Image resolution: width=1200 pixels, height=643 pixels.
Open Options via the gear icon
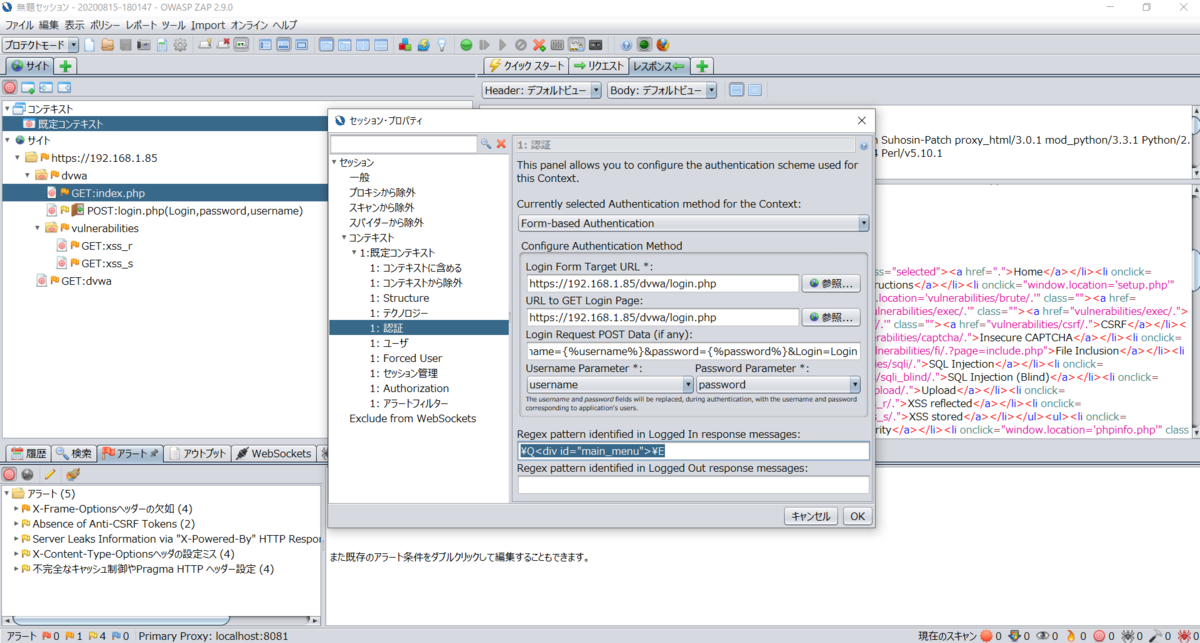[x=181, y=45]
